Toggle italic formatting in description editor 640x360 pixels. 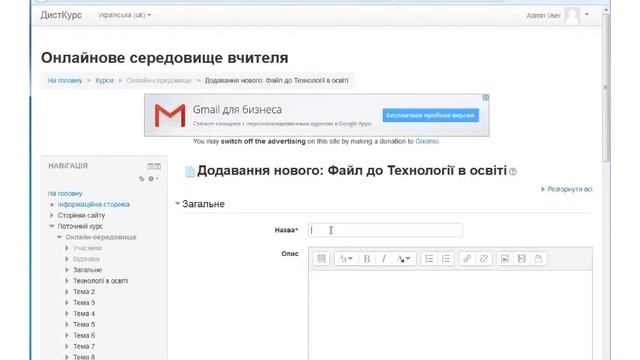click(x=383, y=258)
